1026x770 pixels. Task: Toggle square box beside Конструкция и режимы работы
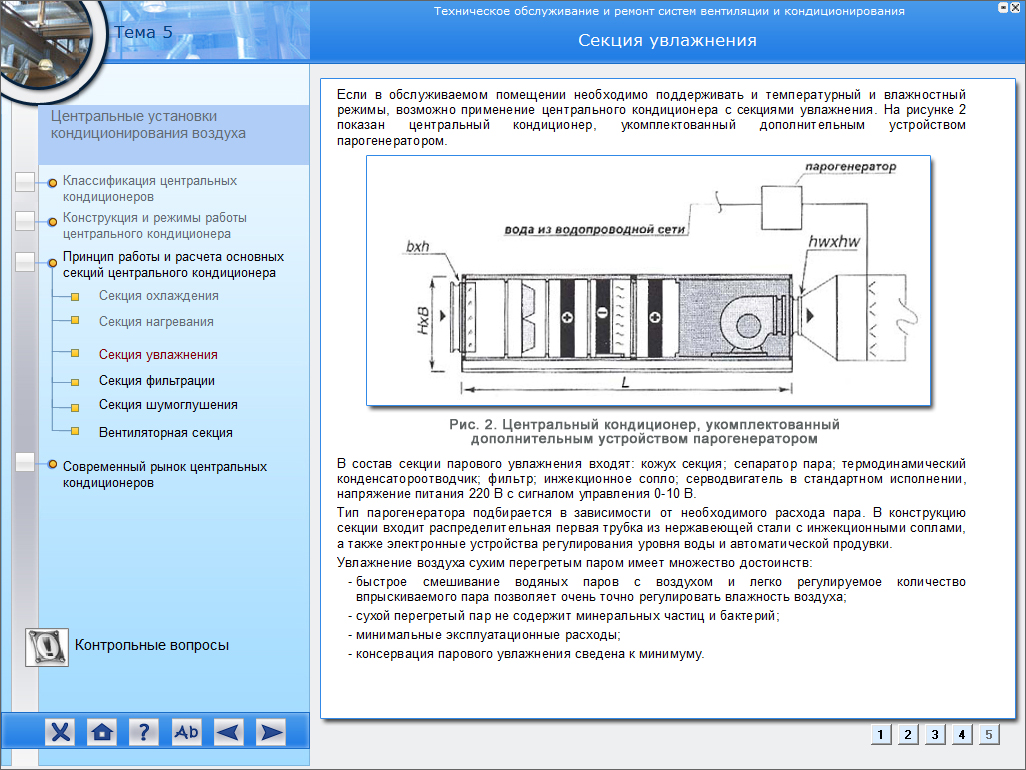[26, 219]
